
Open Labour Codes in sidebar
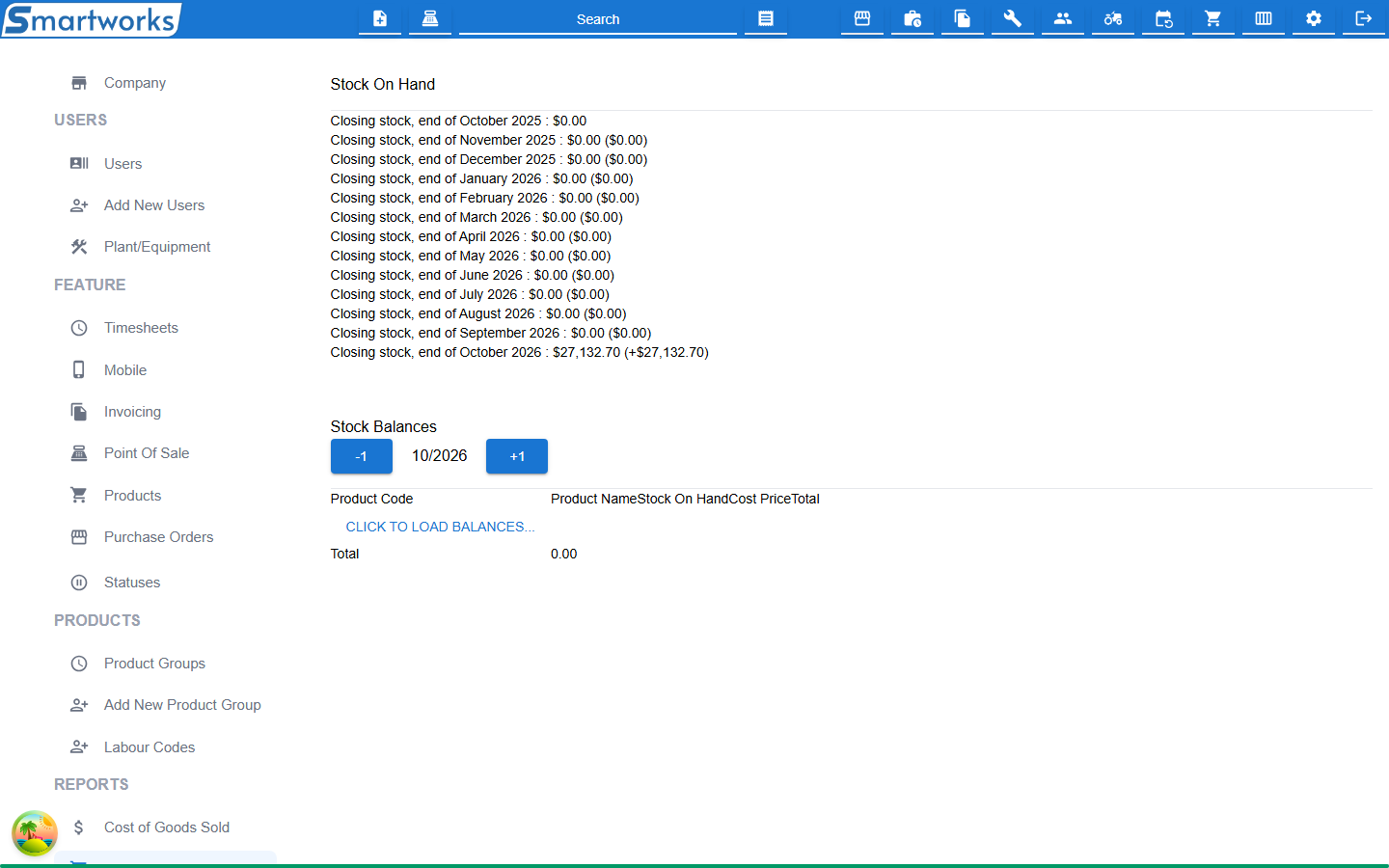pyautogui.click(x=165, y=747)
